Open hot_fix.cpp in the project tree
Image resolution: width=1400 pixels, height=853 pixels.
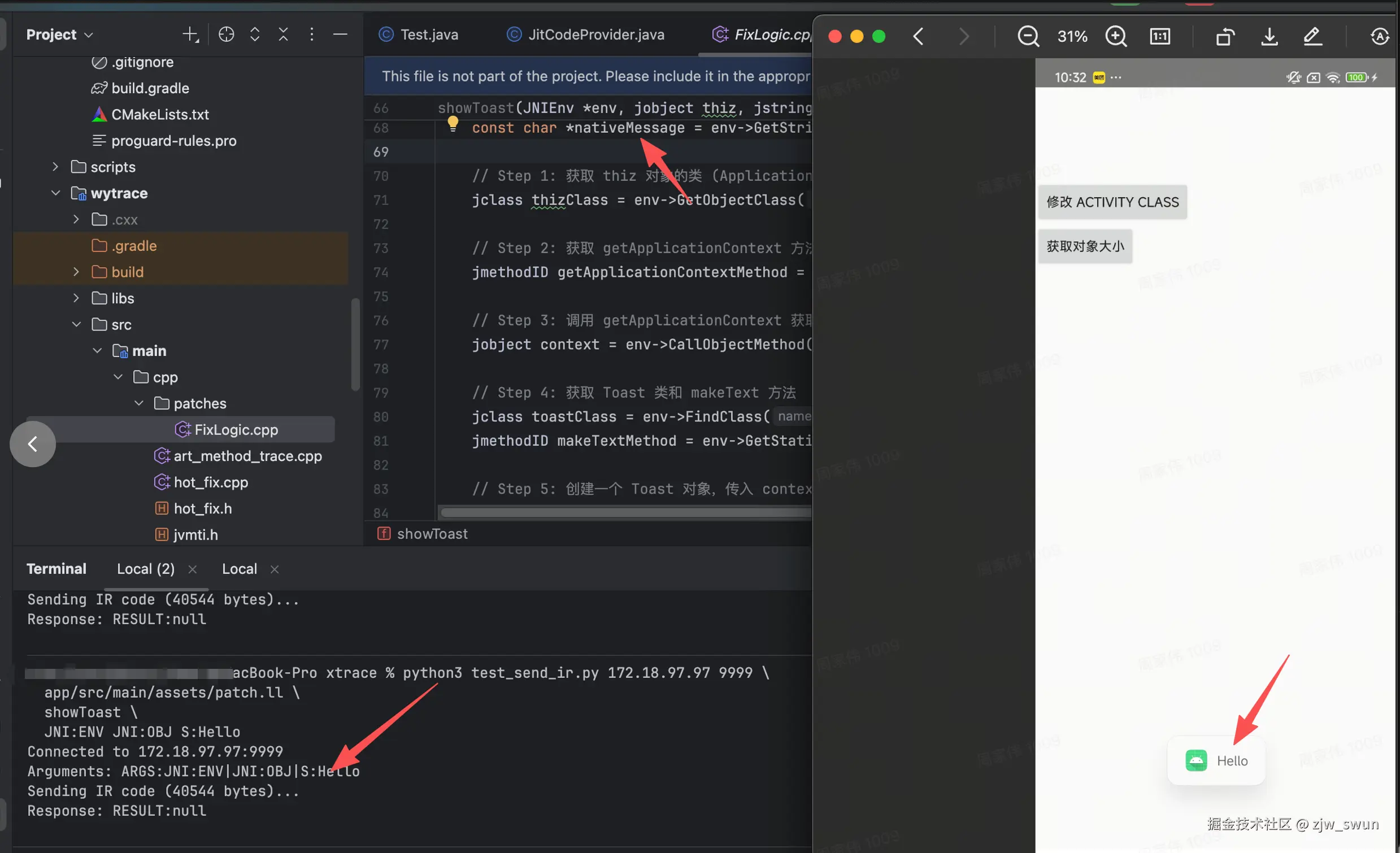(x=210, y=482)
